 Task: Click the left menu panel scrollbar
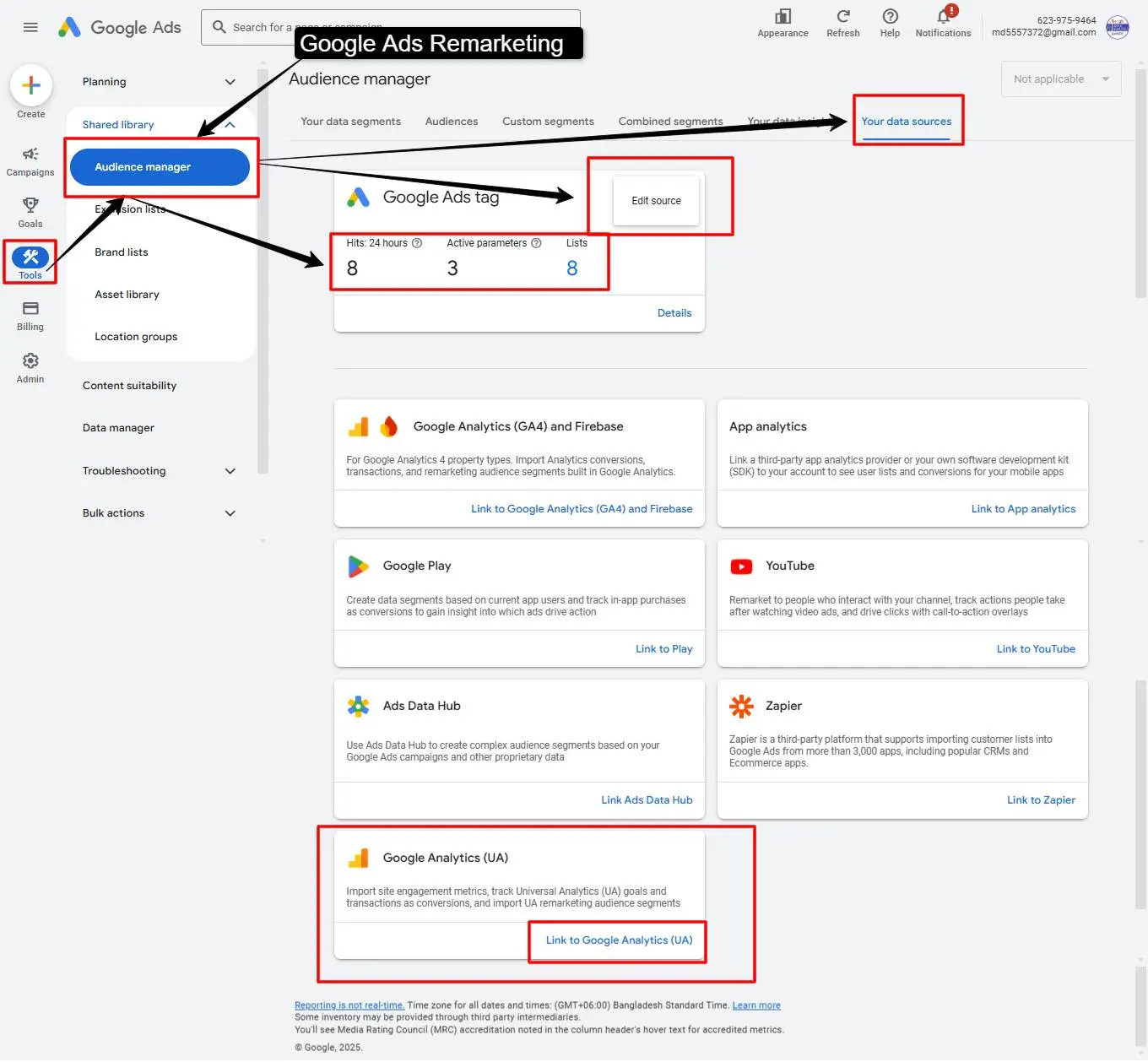click(x=263, y=271)
